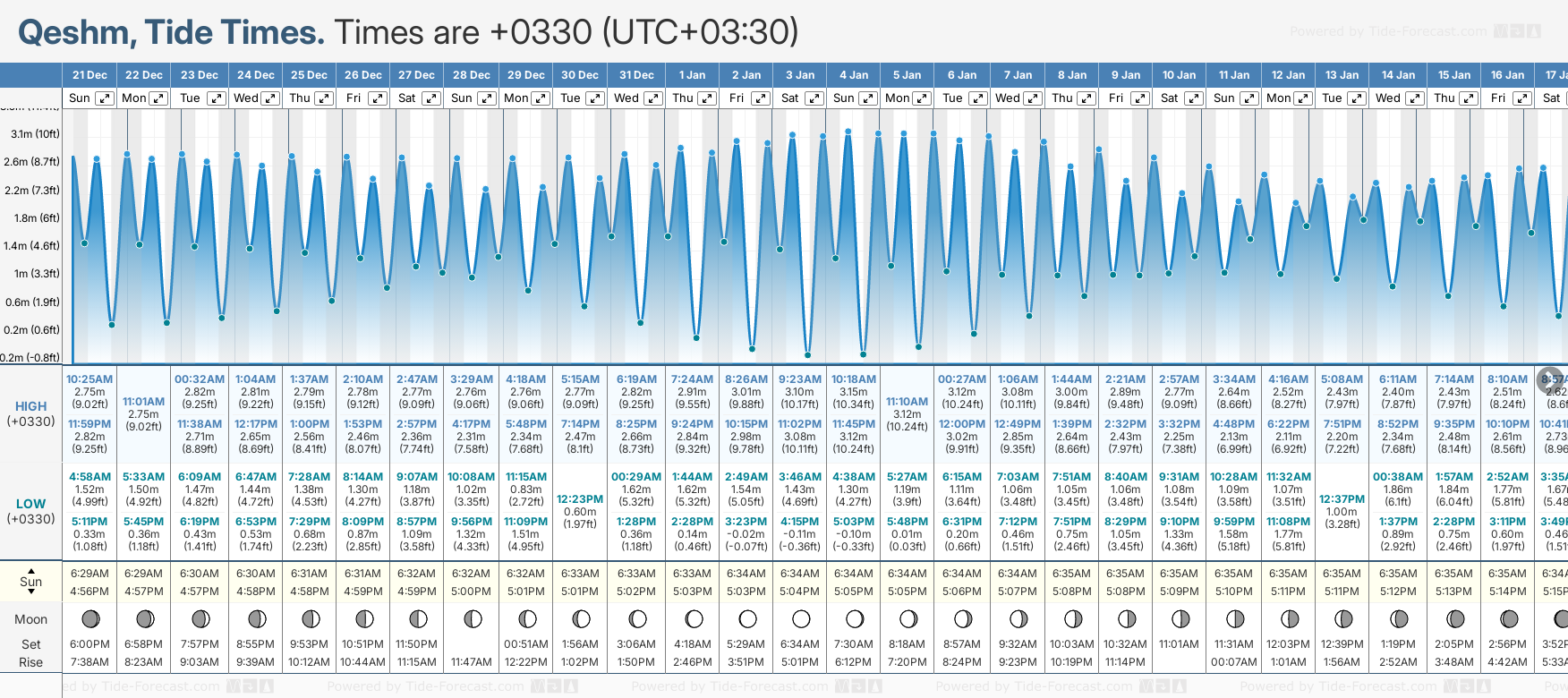Click highest tide peak marker on 4 Jan

click(848, 132)
